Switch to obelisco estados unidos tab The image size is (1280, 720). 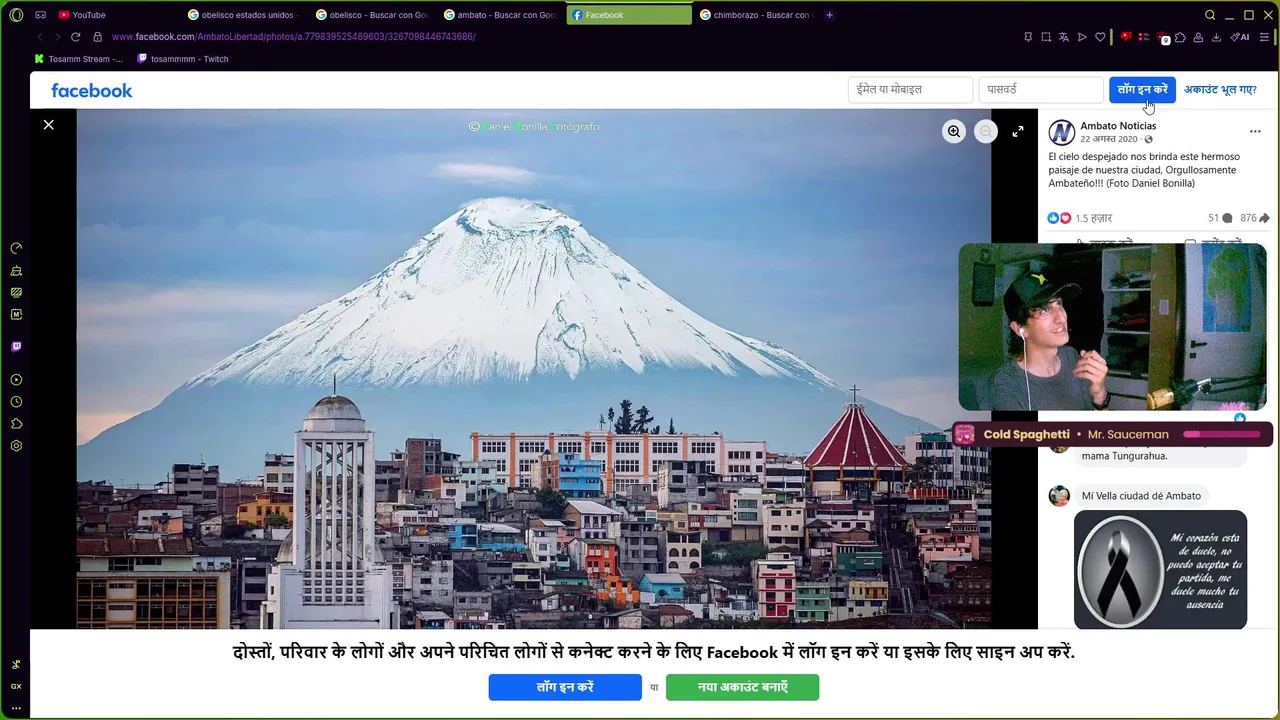tap(243, 15)
